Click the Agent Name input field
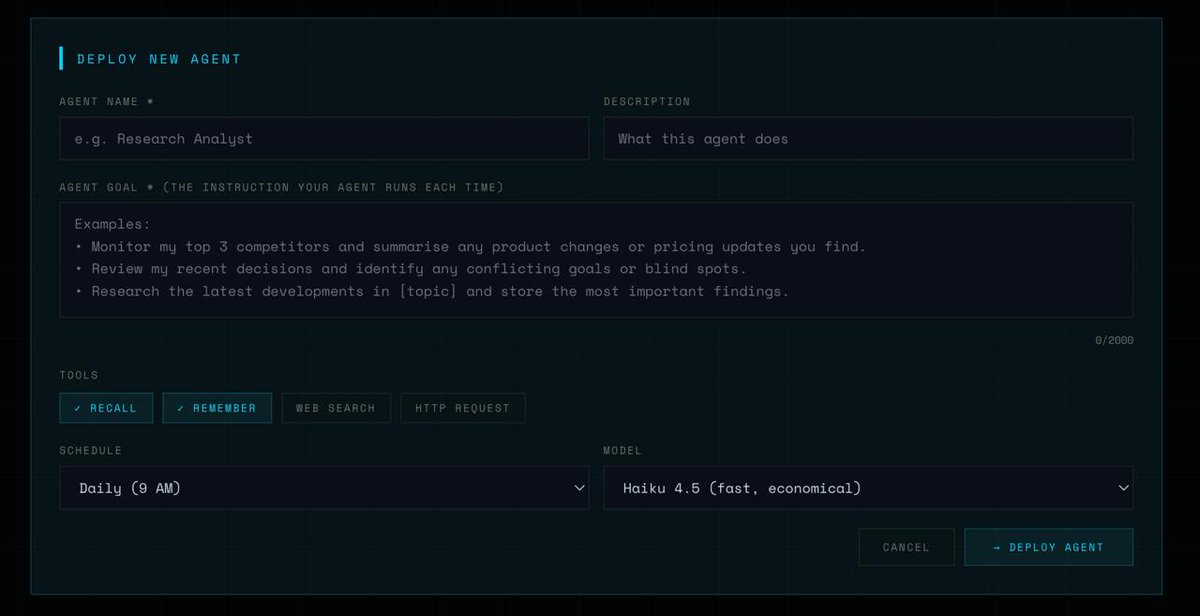 (324, 138)
